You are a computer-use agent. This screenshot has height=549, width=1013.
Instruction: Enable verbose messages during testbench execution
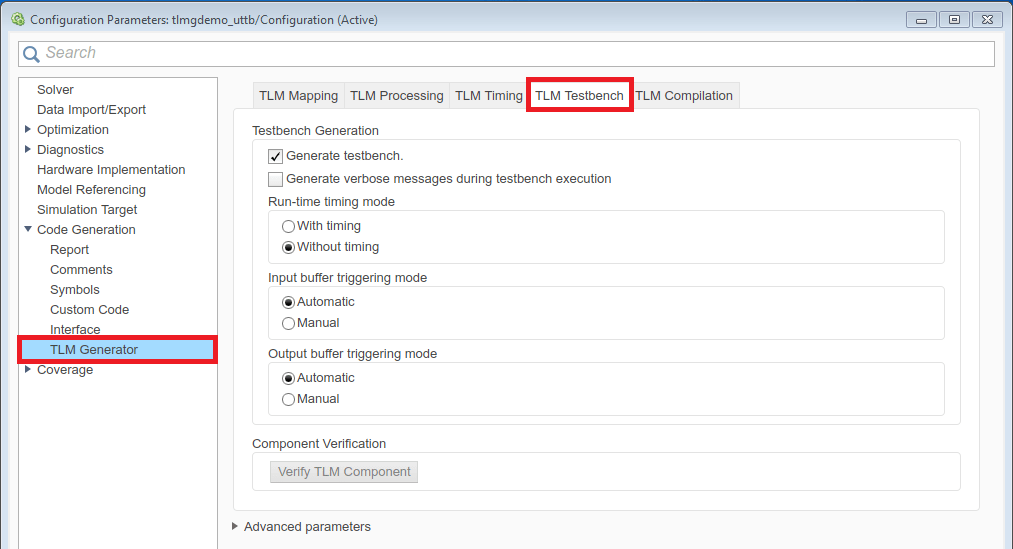276,179
